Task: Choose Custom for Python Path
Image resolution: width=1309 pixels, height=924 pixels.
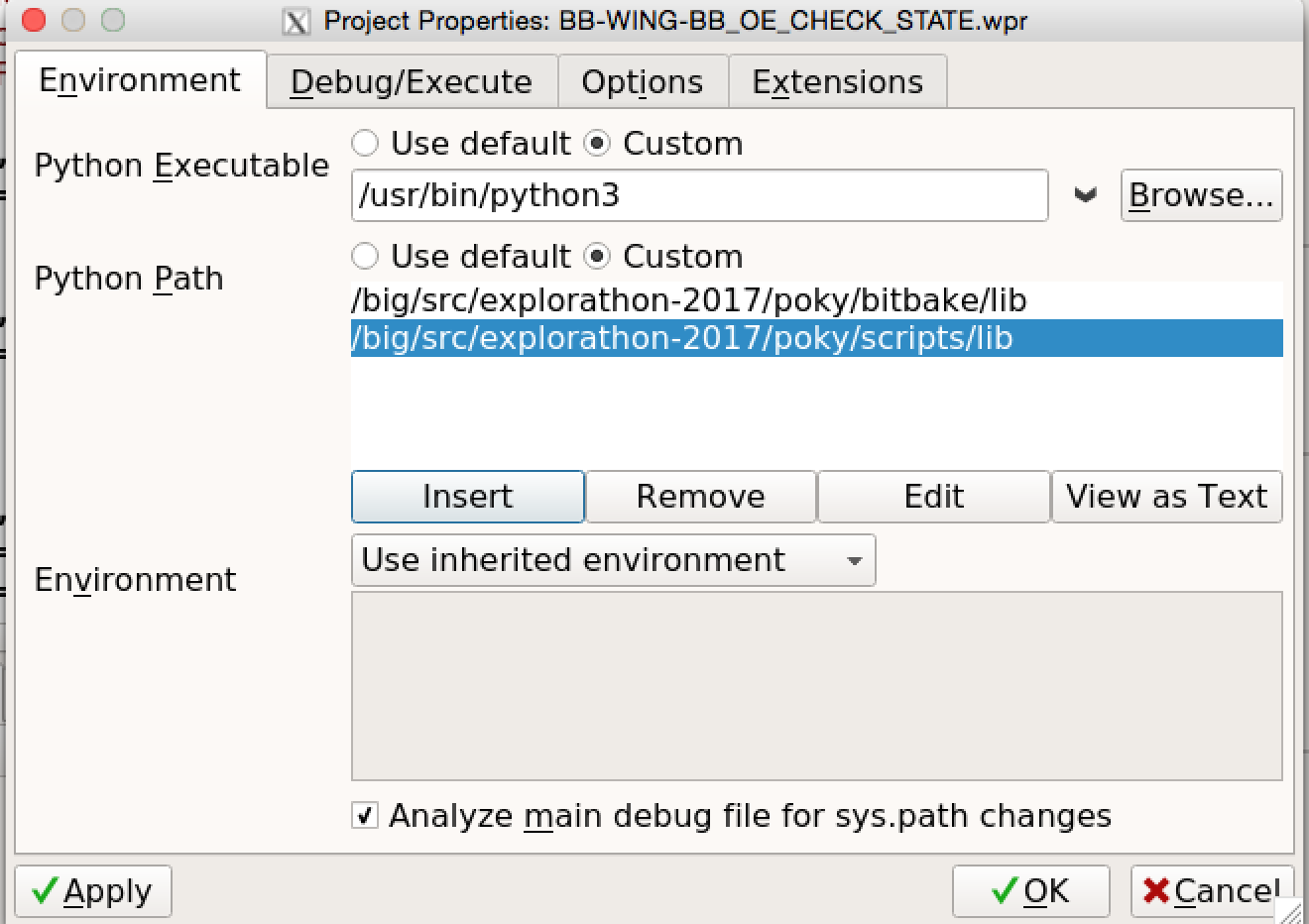Action: tap(598, 257)
